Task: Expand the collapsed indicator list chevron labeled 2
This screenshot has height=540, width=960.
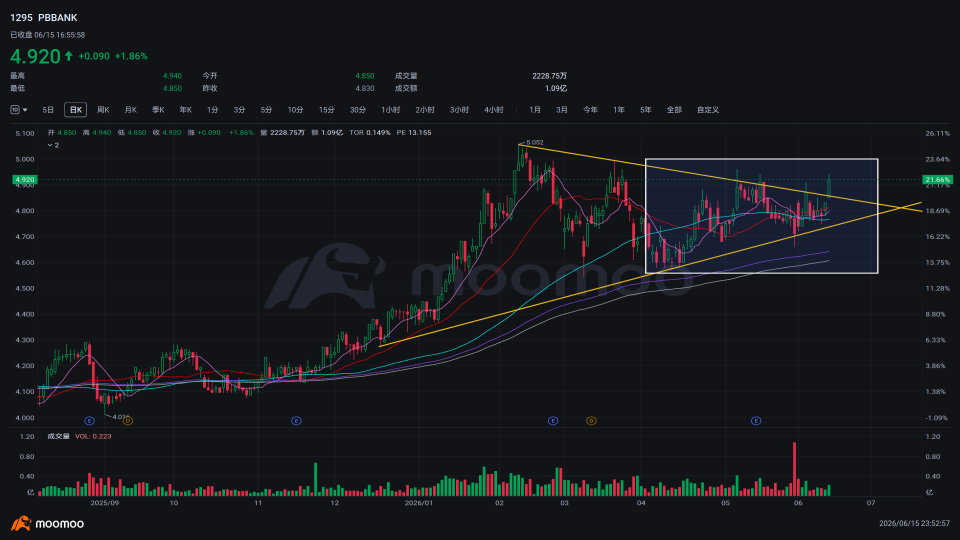Action: pyautogui.click(x=53, y=145)
